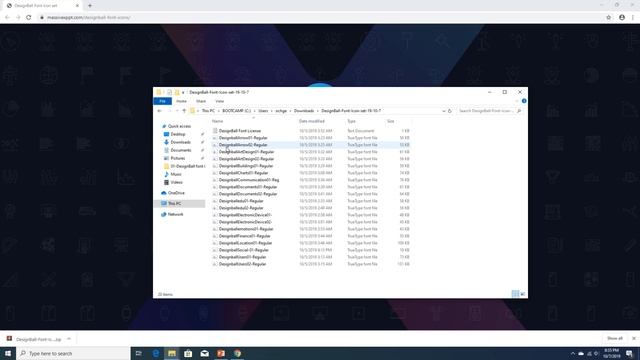Open PowerPoint from the taskbar

tap(221, 353)
